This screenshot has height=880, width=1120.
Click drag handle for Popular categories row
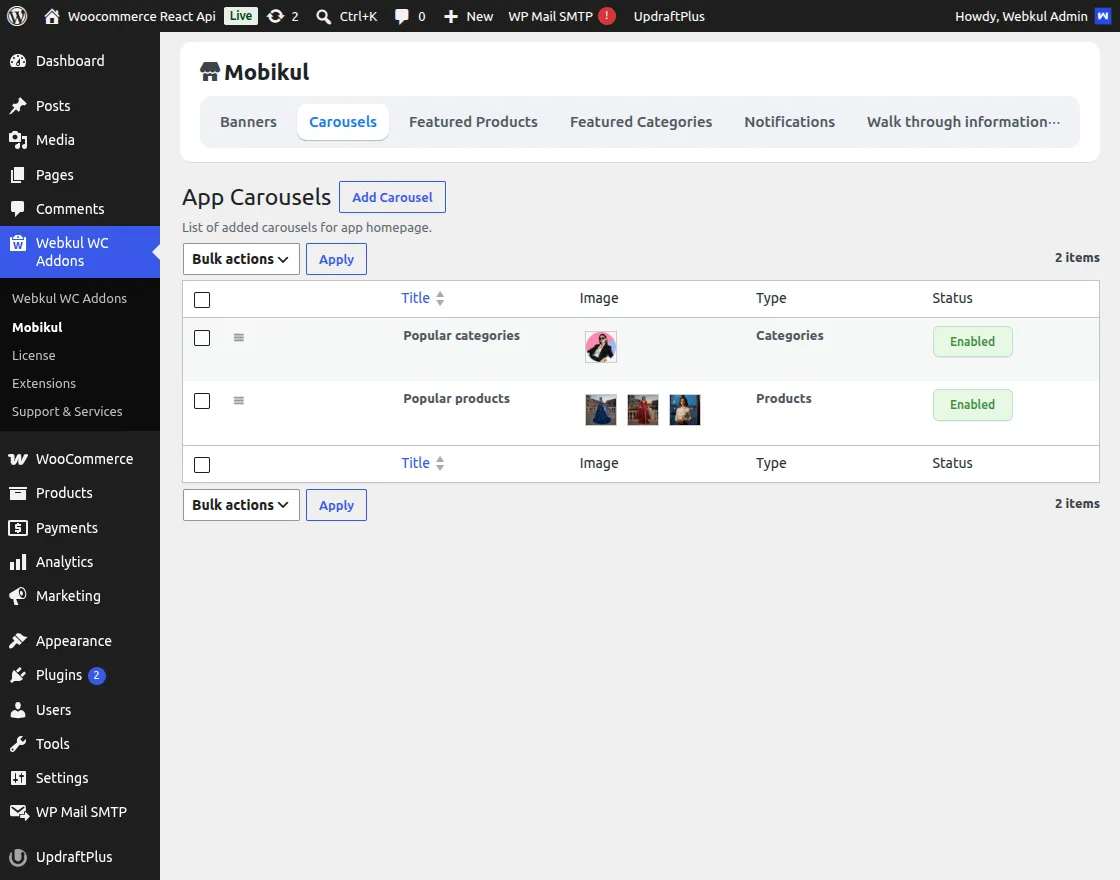click(239, 338)
